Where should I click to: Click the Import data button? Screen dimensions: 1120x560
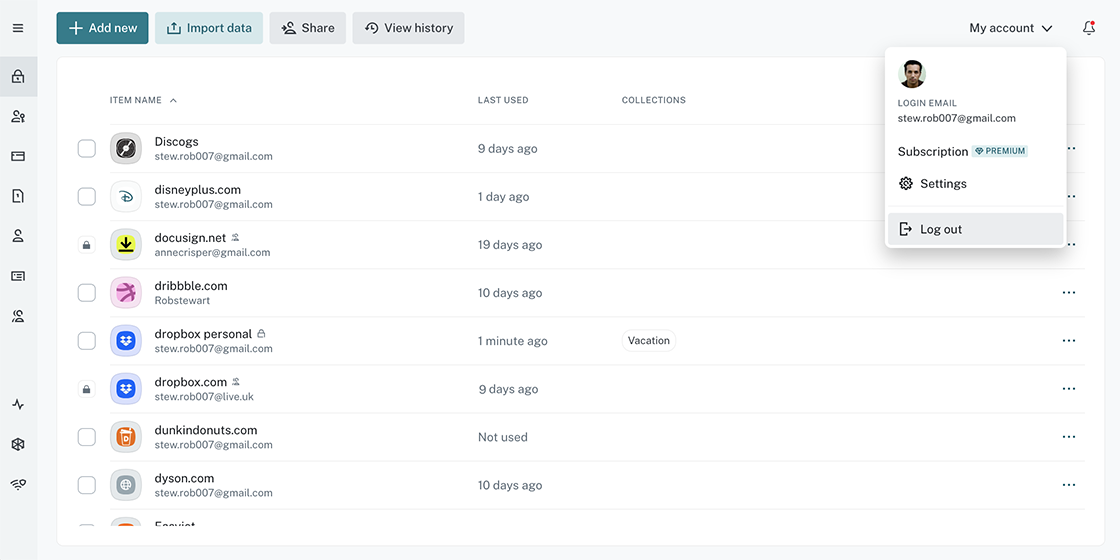pos(209,28)
